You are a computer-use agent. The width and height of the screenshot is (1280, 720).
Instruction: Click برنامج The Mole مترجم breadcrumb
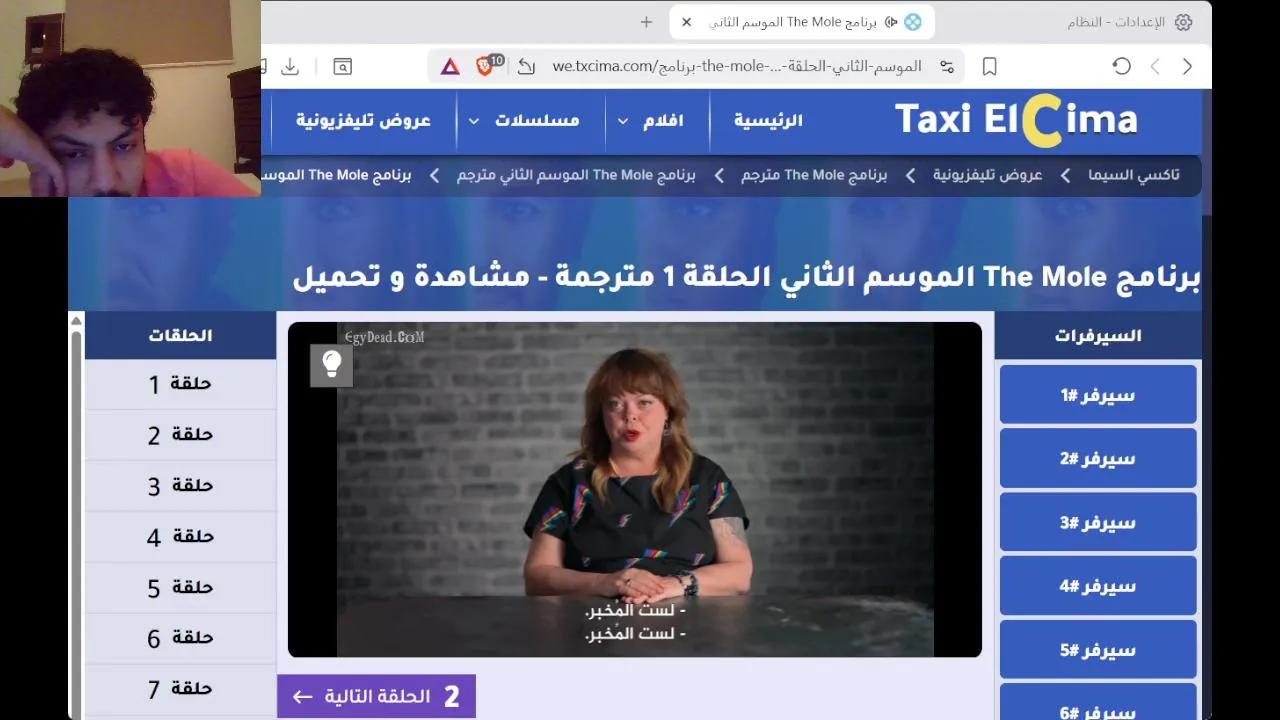(814, 175)
